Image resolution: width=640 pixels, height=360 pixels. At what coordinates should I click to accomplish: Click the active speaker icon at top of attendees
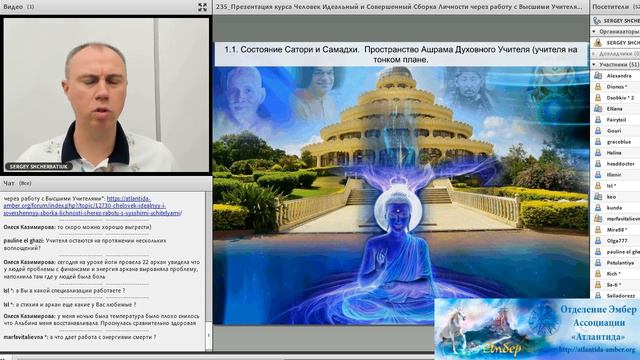[597, 20]
